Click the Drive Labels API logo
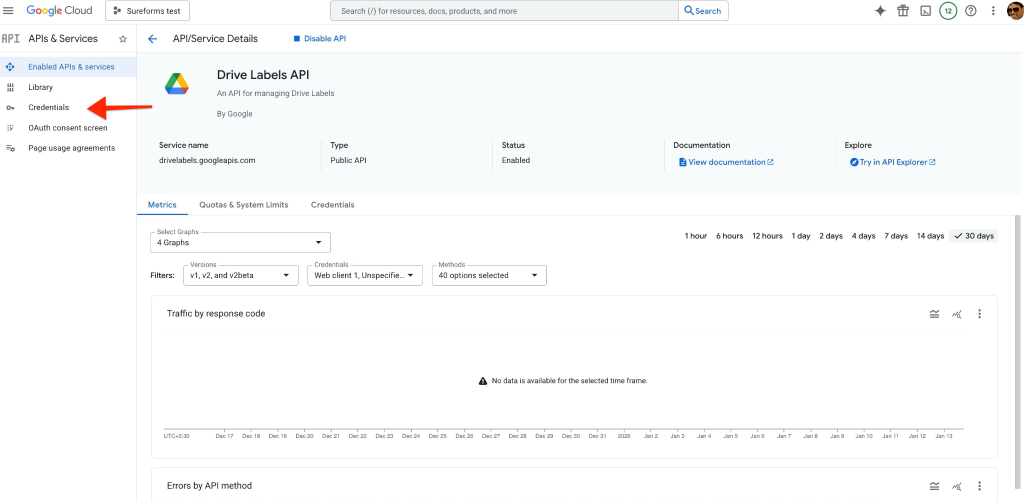1024x502 pixels. point(176,84)
